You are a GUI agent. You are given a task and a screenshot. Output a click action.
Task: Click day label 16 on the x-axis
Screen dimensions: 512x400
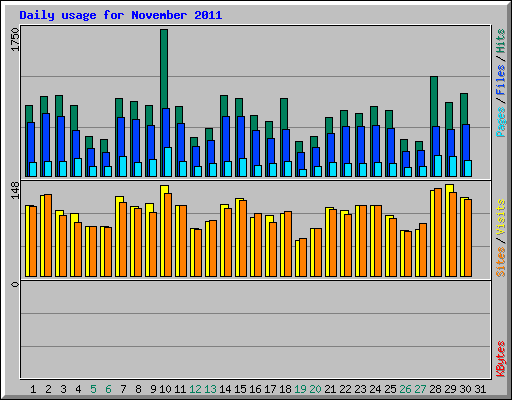coord(255,389)
